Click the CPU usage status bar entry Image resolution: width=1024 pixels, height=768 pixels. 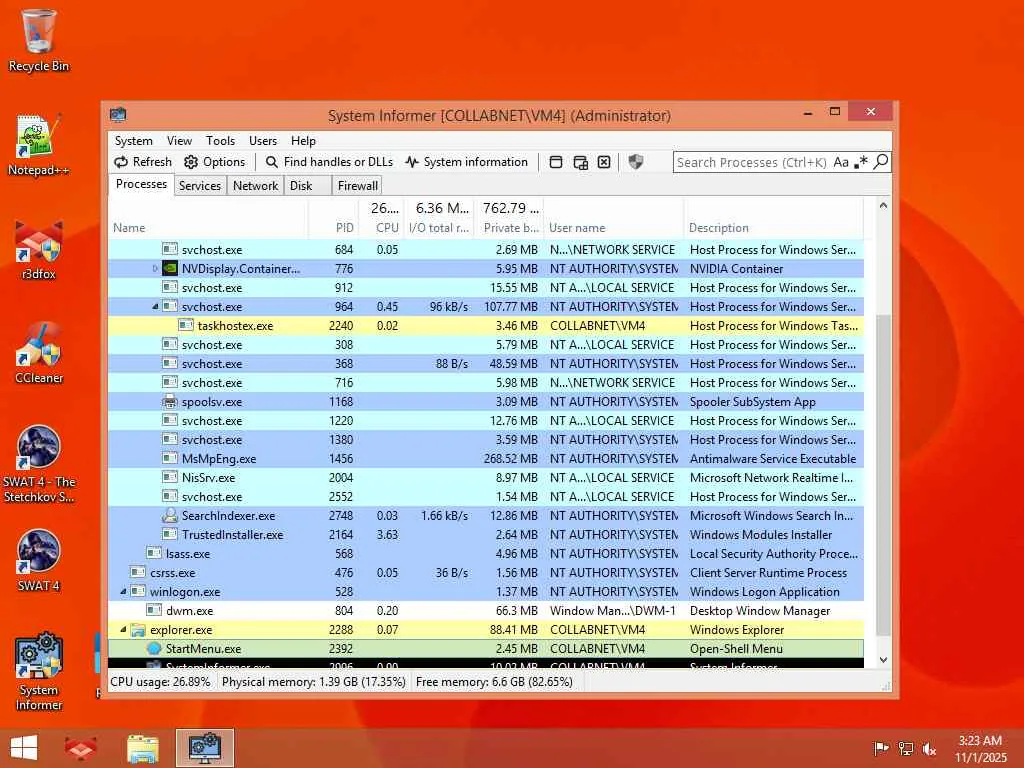point(160,682)
